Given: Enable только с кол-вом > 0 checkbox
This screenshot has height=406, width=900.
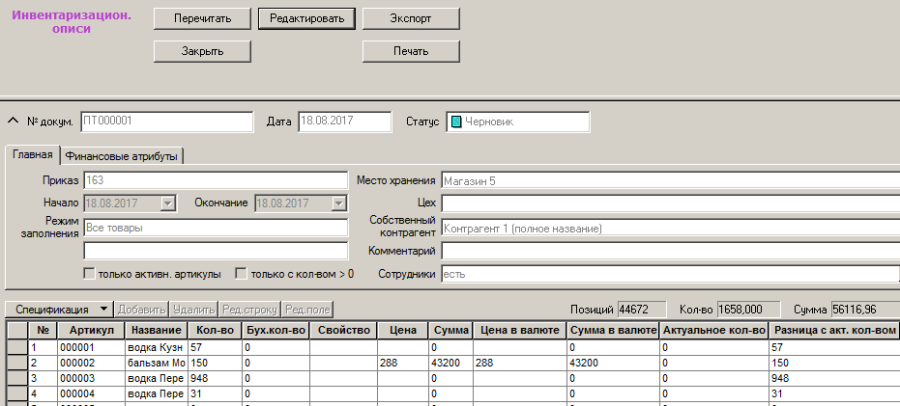Looking at the screenshot, I should [241, 274].
